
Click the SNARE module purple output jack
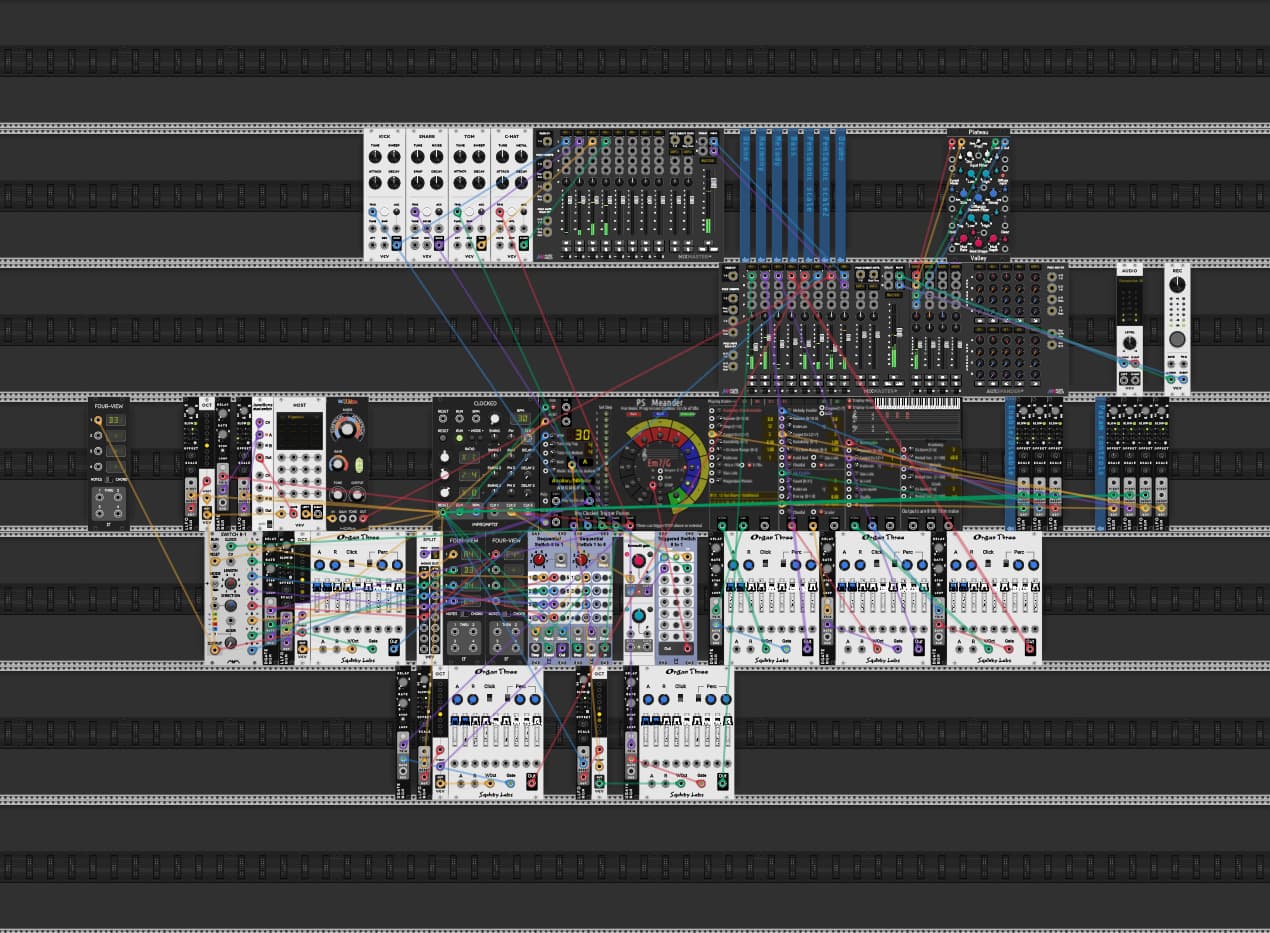coord(438,245)
